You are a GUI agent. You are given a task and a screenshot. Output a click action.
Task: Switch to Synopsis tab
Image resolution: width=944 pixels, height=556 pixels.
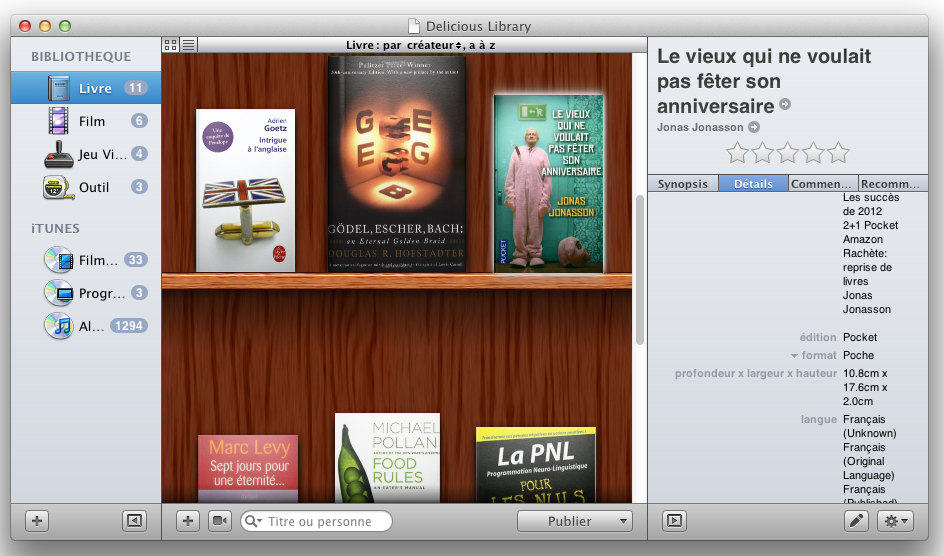click(x=683, y=184)
